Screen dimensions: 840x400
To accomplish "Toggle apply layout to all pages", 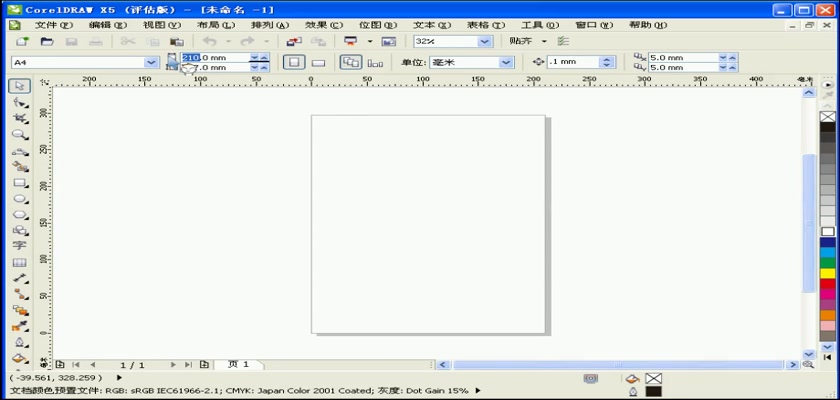I will (350, 62).
